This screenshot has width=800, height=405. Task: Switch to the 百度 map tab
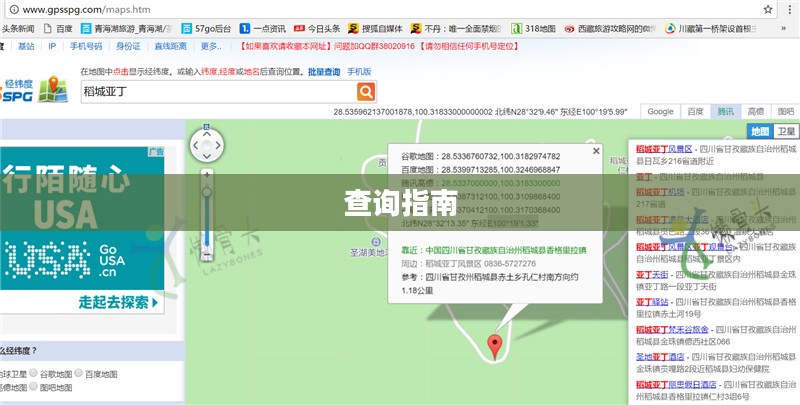point(695,111)
